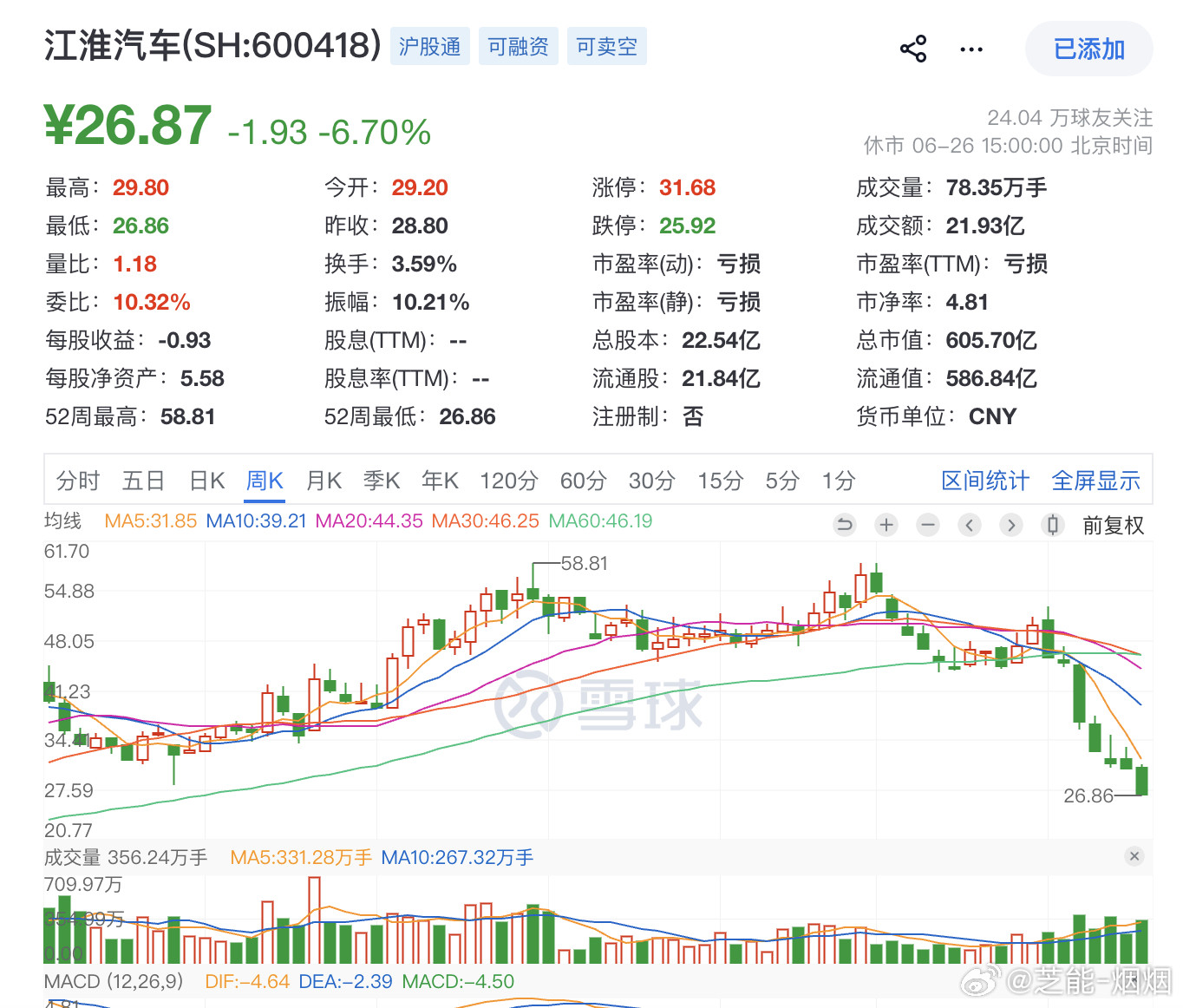Open the 季K chart tab
The height and width of the screenshot is (1008, 1183).
pyautogui.click(x=382, y=481)
